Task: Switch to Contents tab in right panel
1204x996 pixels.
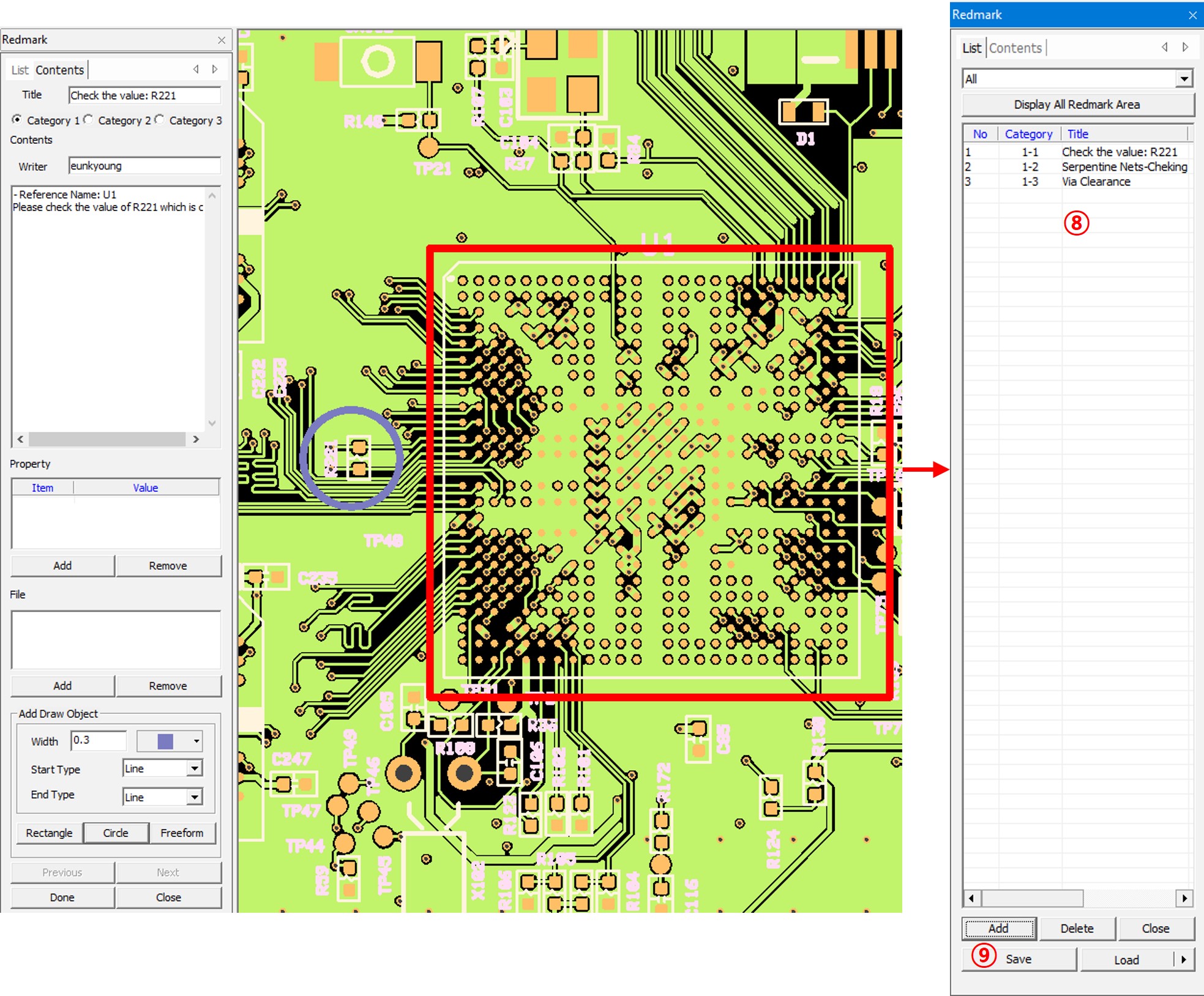Action: point(1015,48)
